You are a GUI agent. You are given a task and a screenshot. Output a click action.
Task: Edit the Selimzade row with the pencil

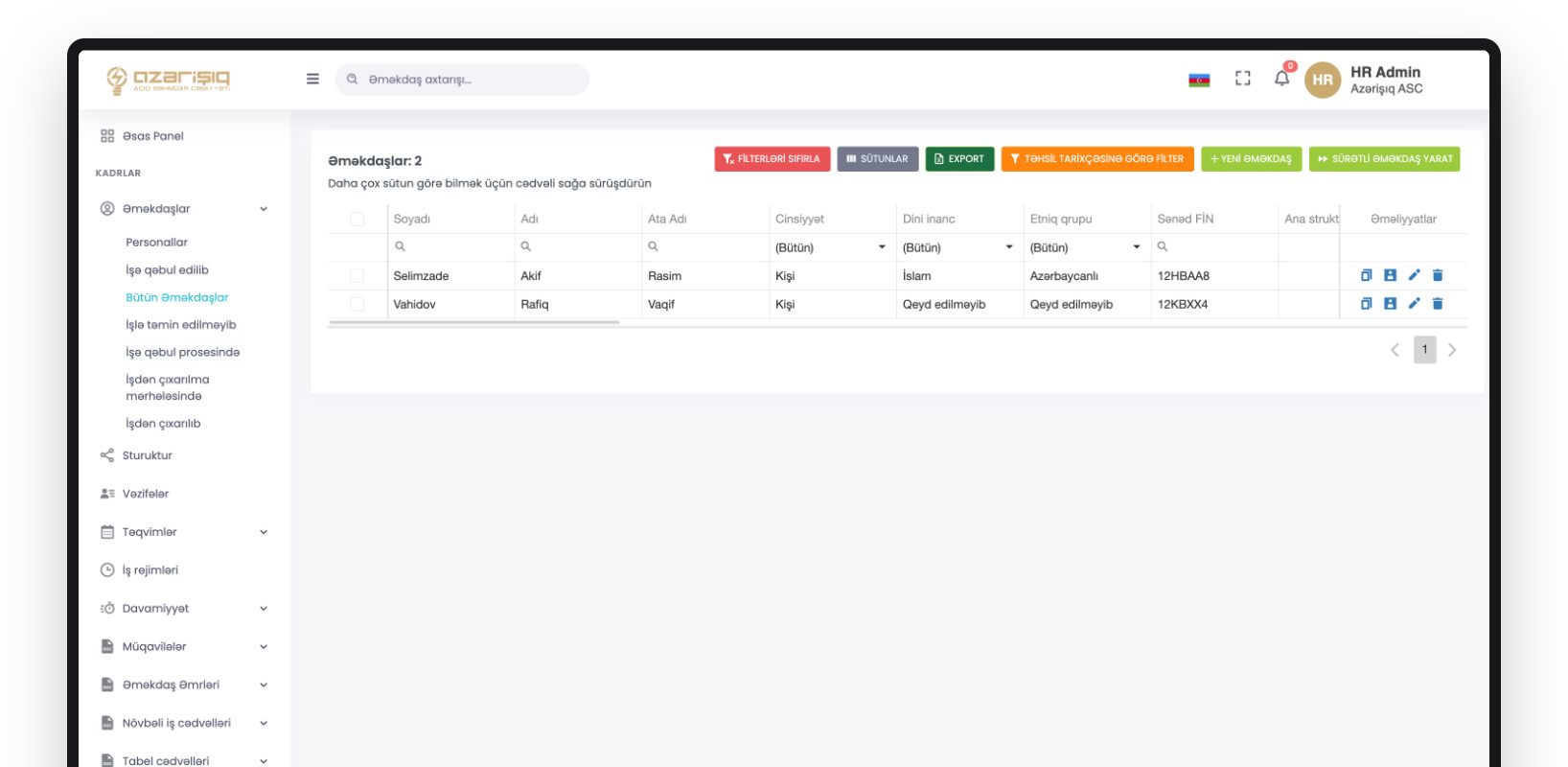[x=1414, y=275]
